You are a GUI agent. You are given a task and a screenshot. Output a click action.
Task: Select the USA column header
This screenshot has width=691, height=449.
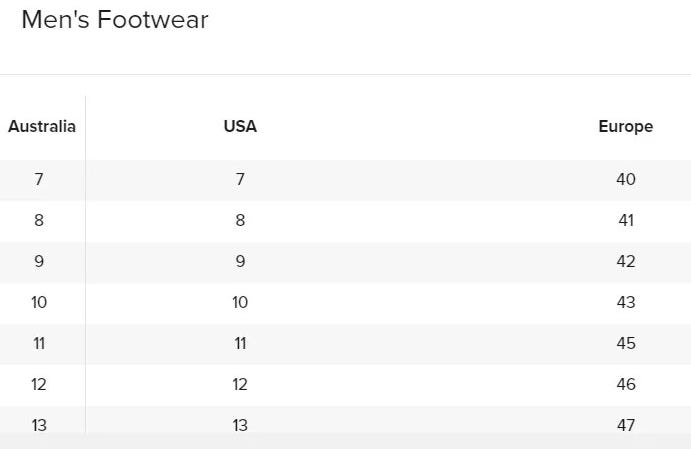click(240, 127)
